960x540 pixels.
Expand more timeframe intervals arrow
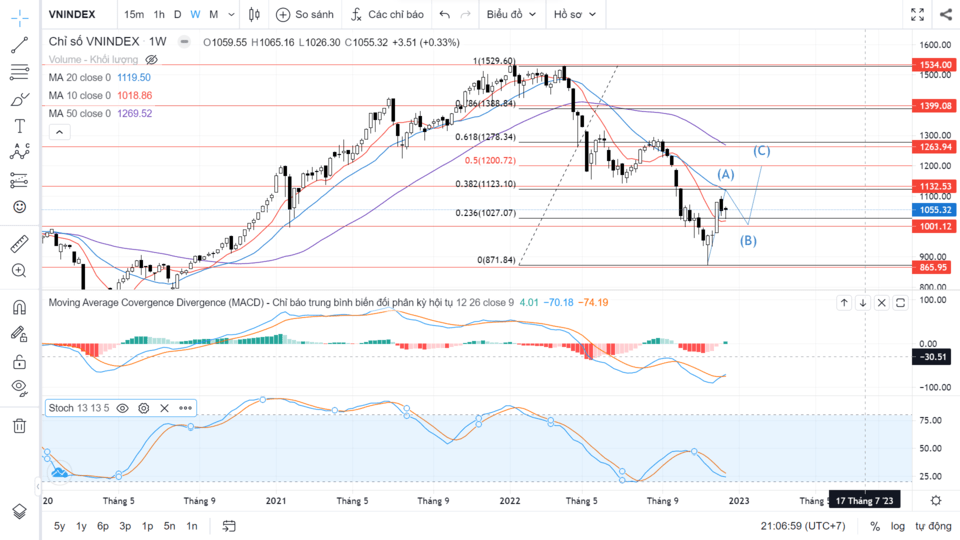tap(231, 14)
